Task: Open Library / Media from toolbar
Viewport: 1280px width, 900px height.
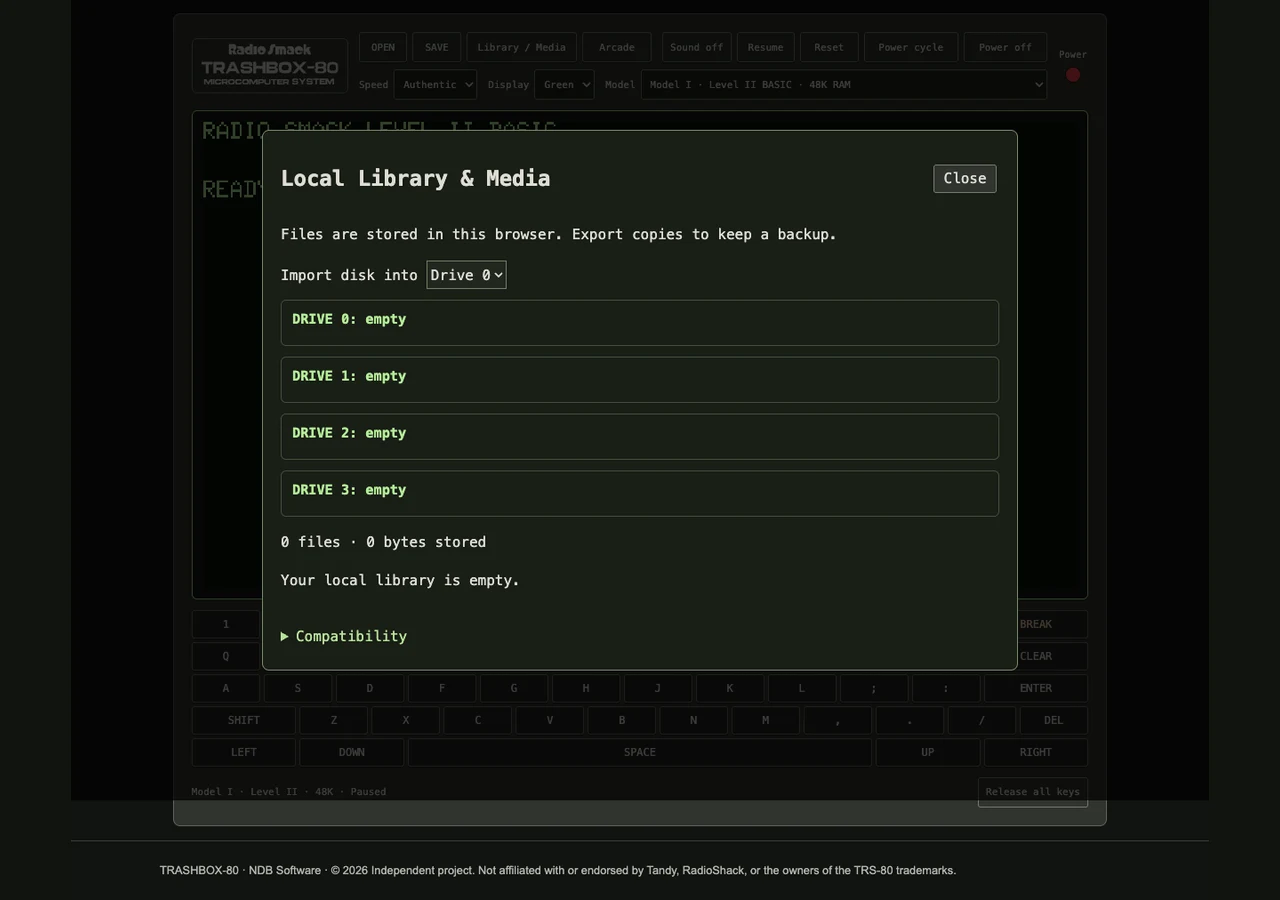Action: tap(521, 47)
